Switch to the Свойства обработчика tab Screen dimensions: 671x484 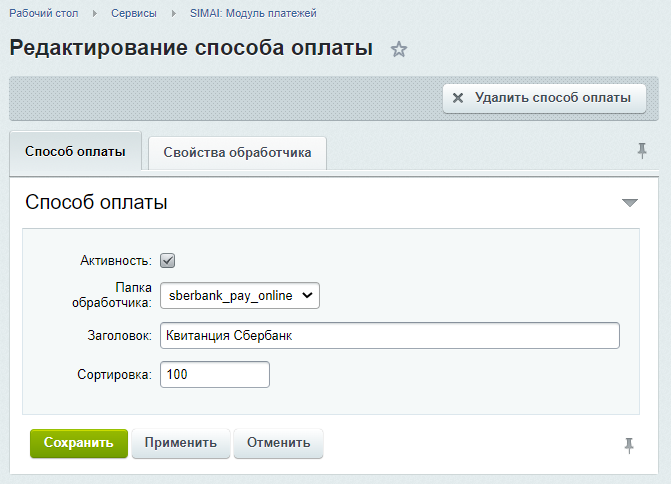[x=238, y=153]
